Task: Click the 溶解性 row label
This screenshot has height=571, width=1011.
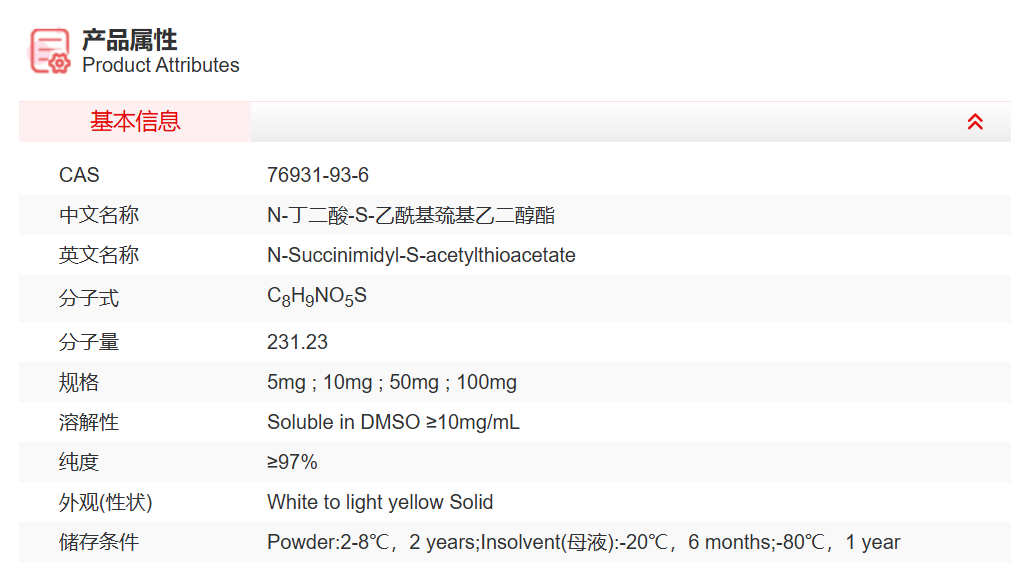Action: tap(89, 422)
